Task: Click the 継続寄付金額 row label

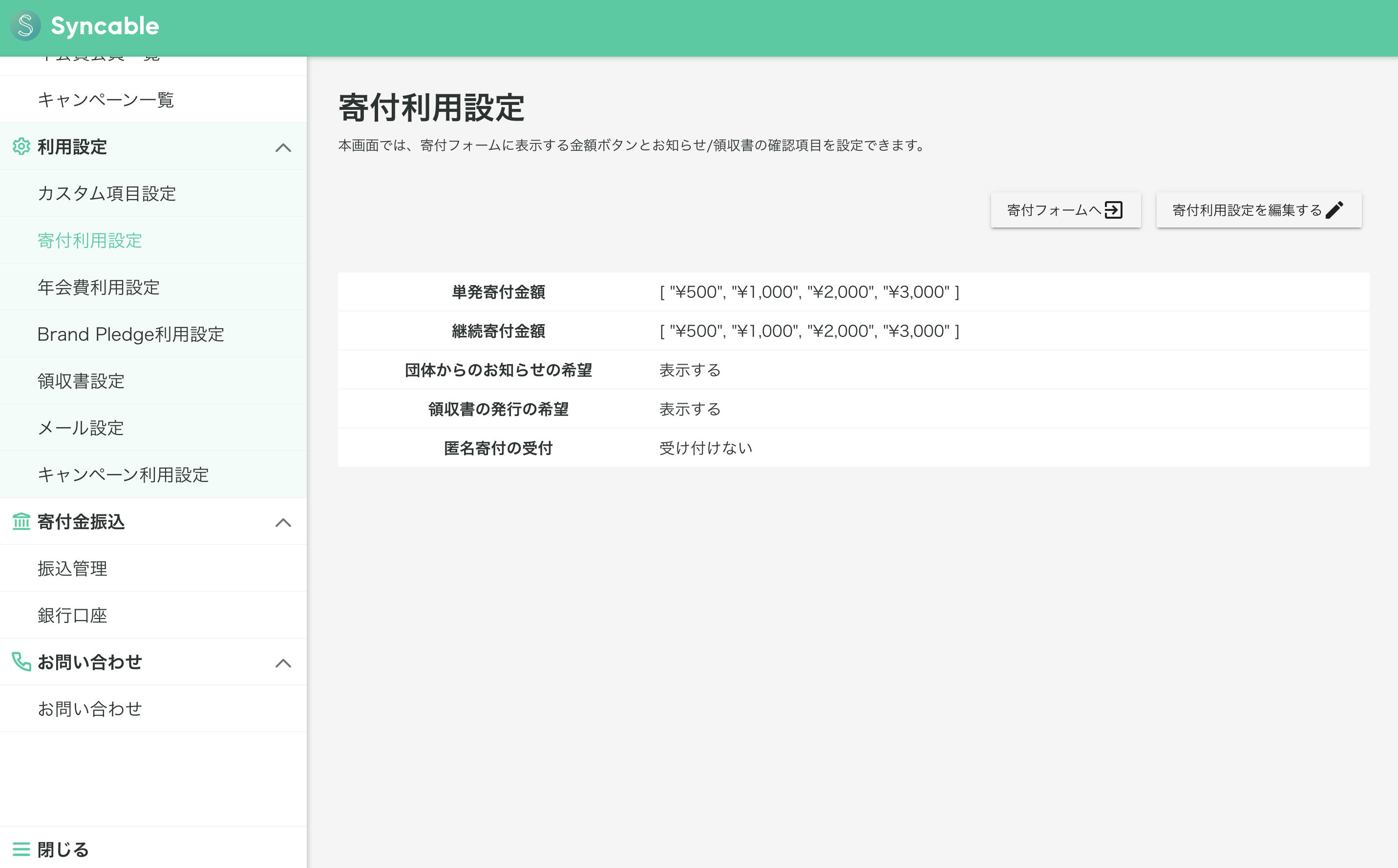Action: tap(499, 331)
